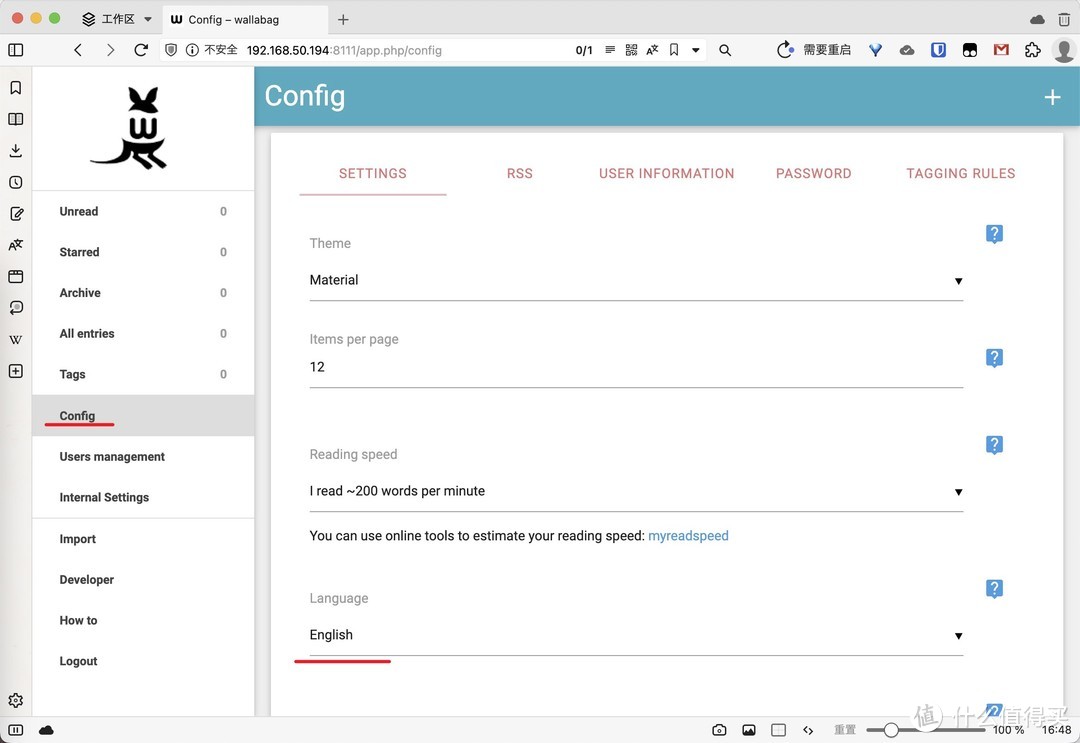Reload the page with the refresh icon

pyautogui.click(x=141, y=49)
